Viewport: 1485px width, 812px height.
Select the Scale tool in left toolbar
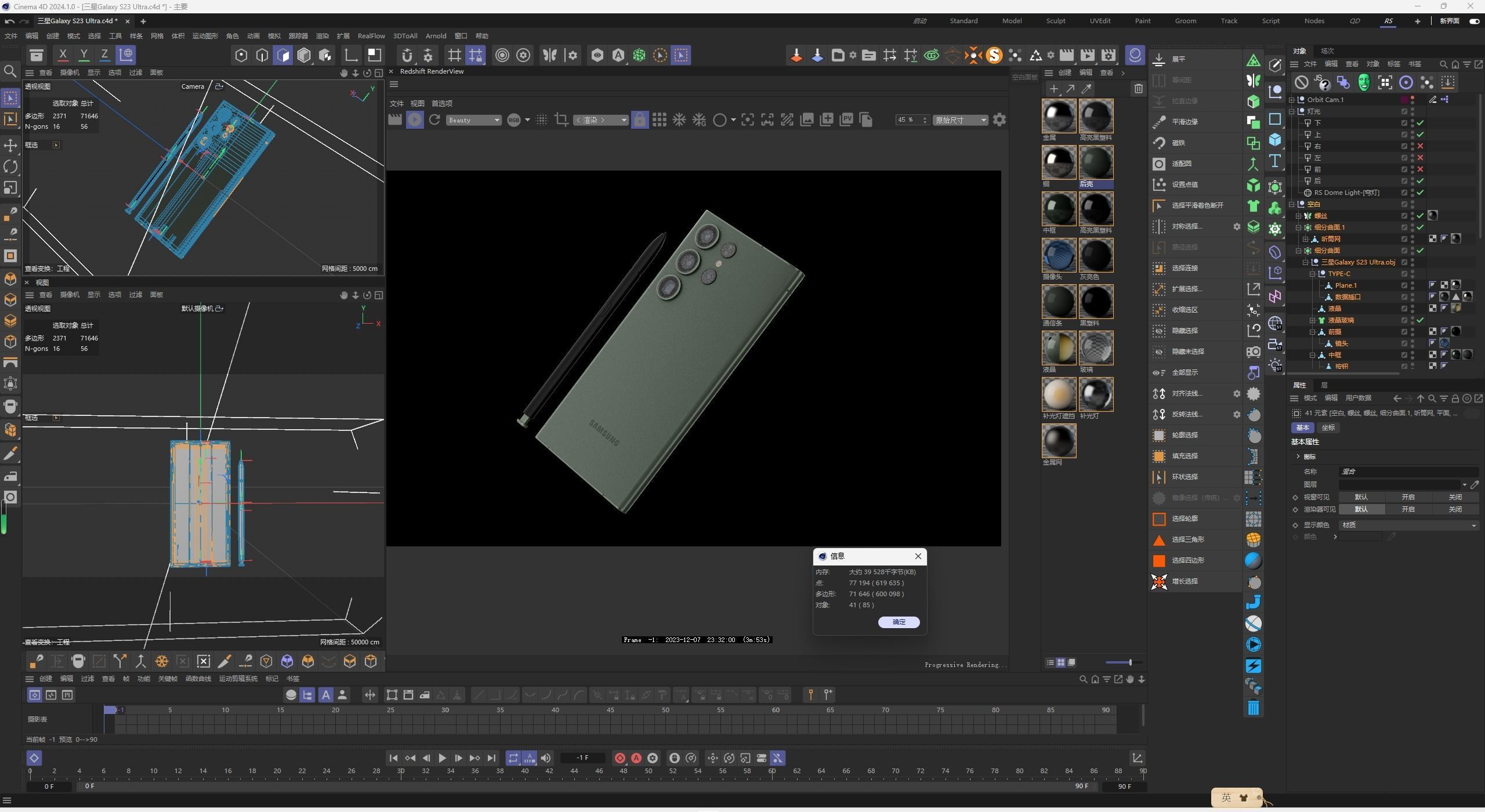tap(10, 188)
